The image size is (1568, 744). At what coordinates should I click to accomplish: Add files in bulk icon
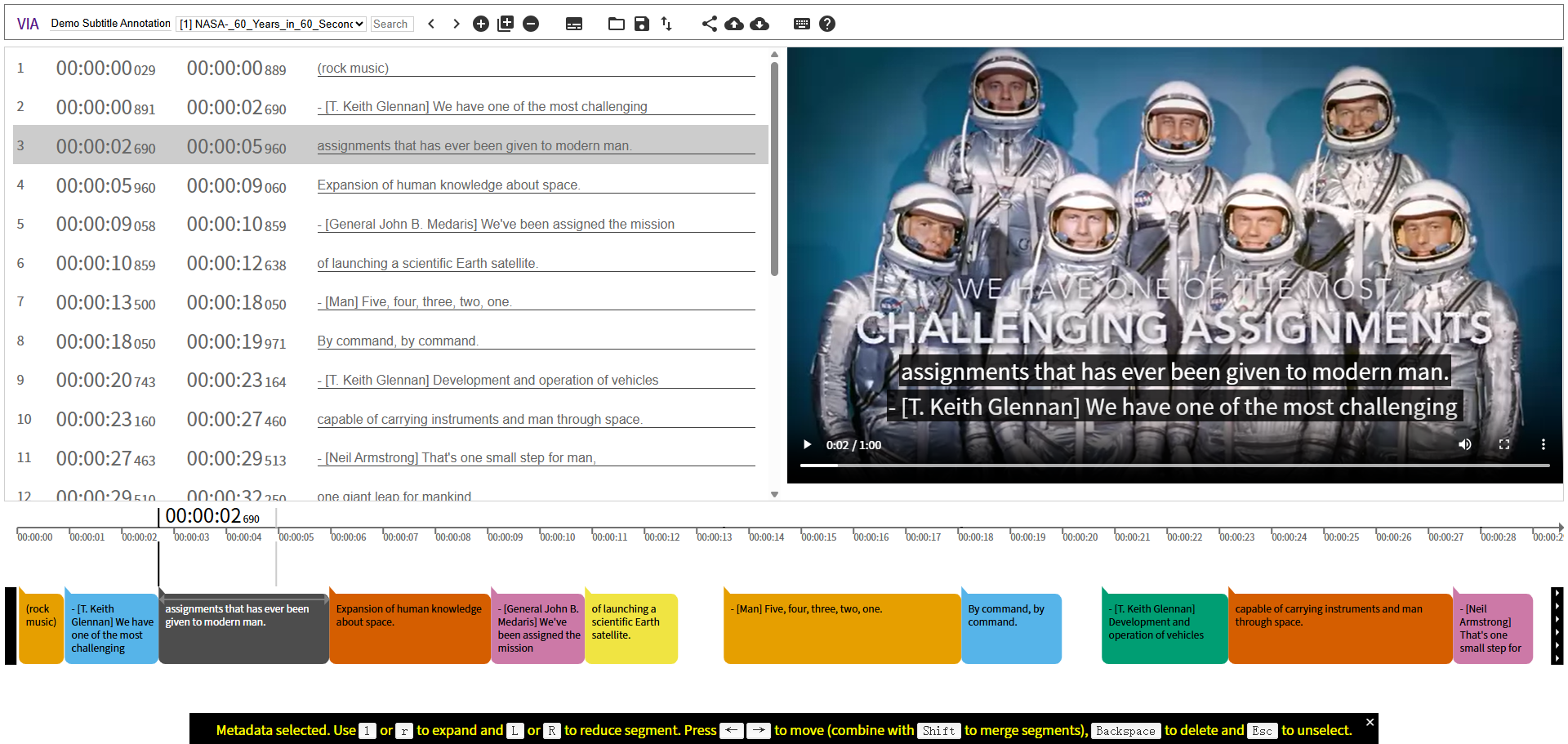[x=506, y=24]
